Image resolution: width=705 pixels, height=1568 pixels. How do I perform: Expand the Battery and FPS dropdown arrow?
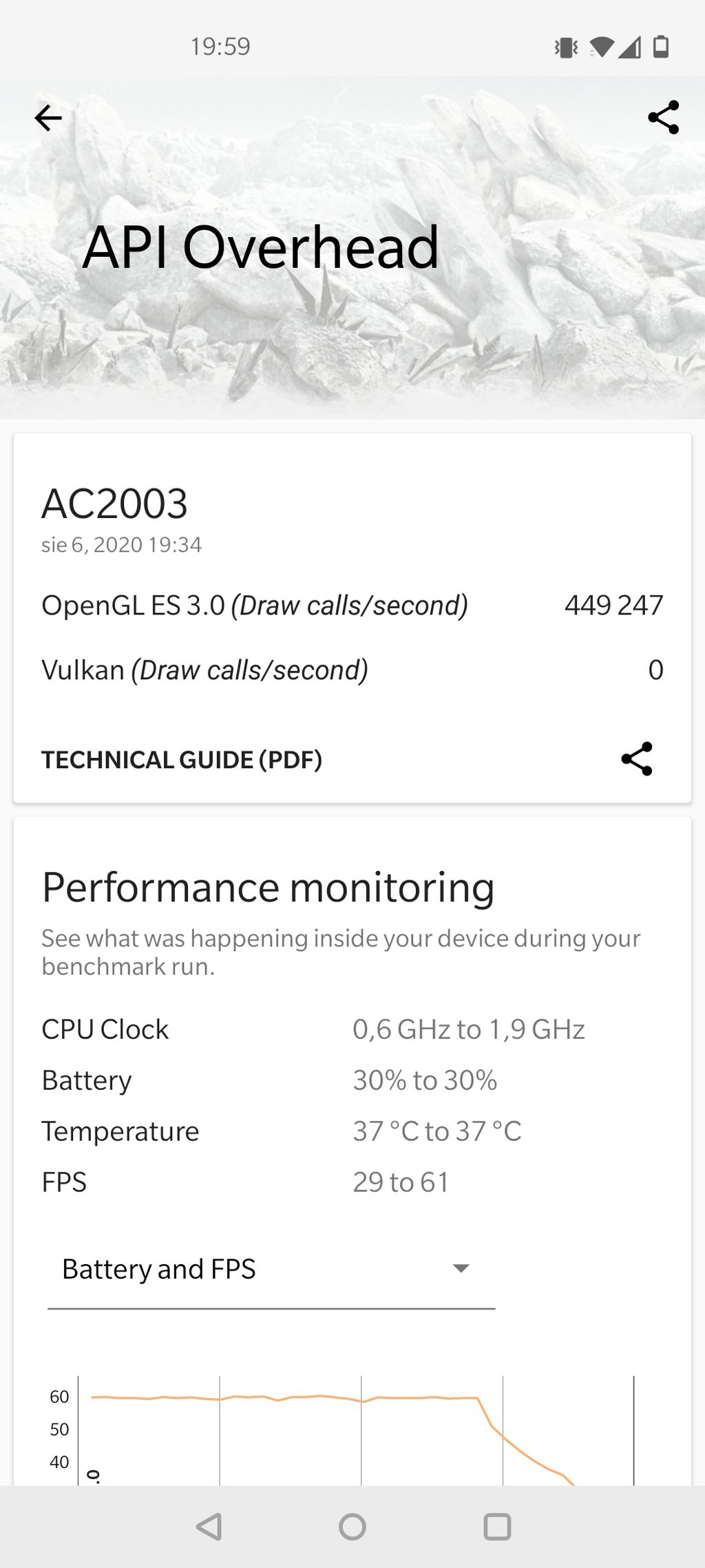click(461, 1268)
